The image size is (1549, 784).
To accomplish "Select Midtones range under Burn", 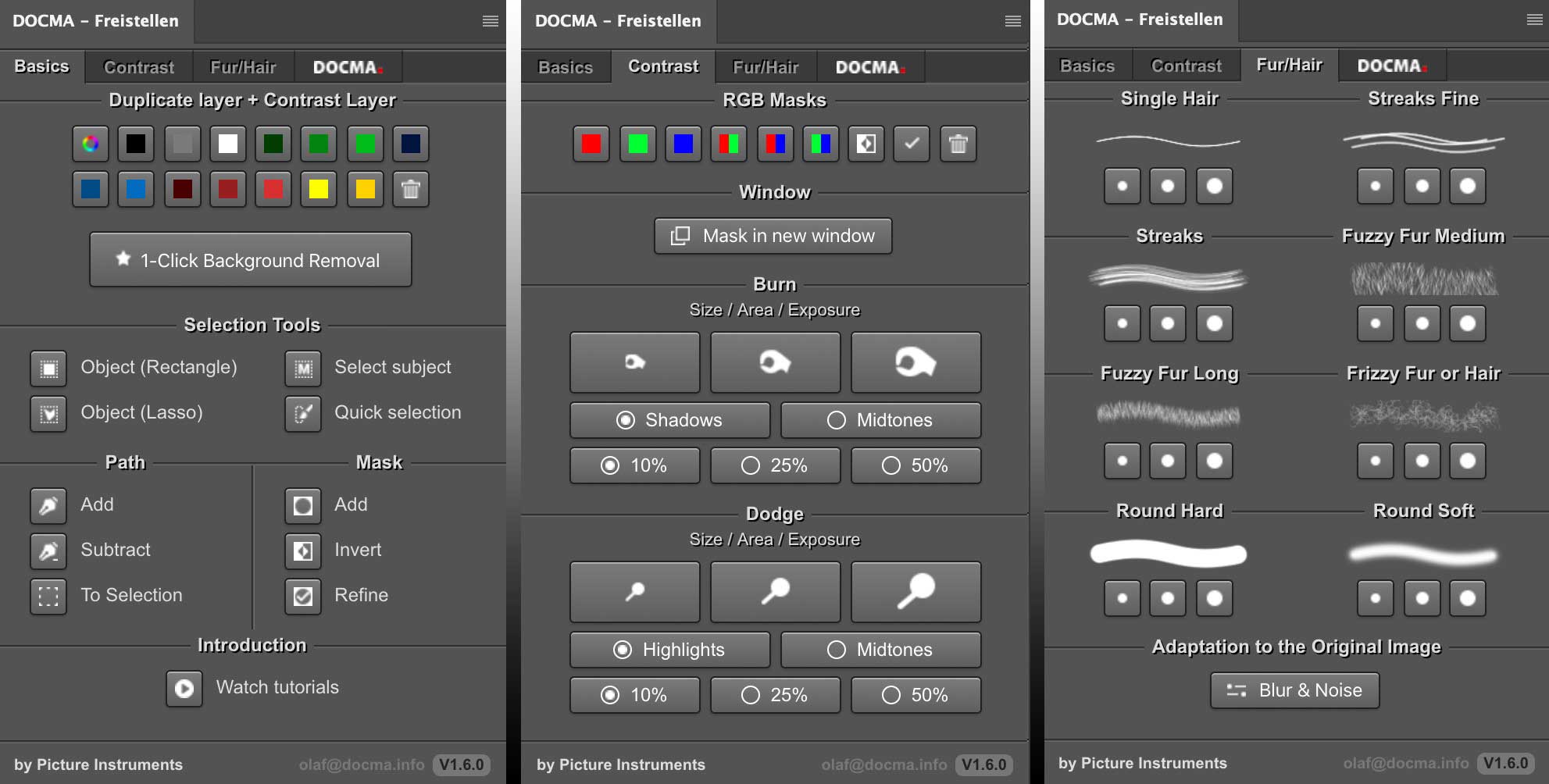I will (x=881, y=420).
